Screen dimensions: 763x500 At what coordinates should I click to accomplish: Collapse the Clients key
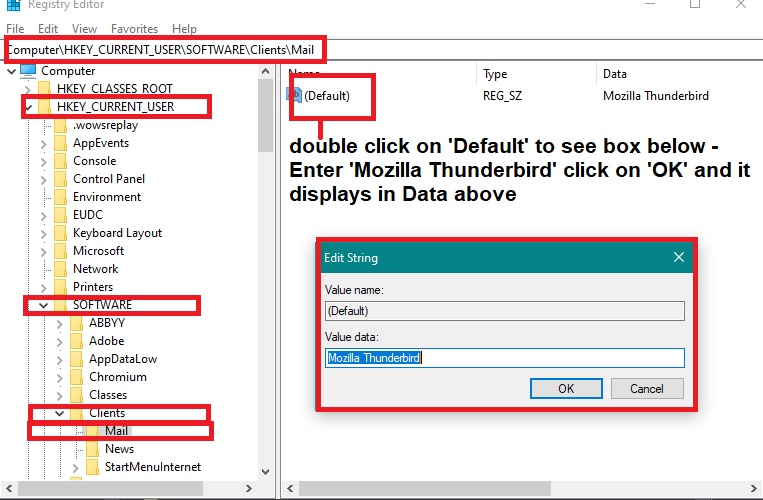pos(59,413)
